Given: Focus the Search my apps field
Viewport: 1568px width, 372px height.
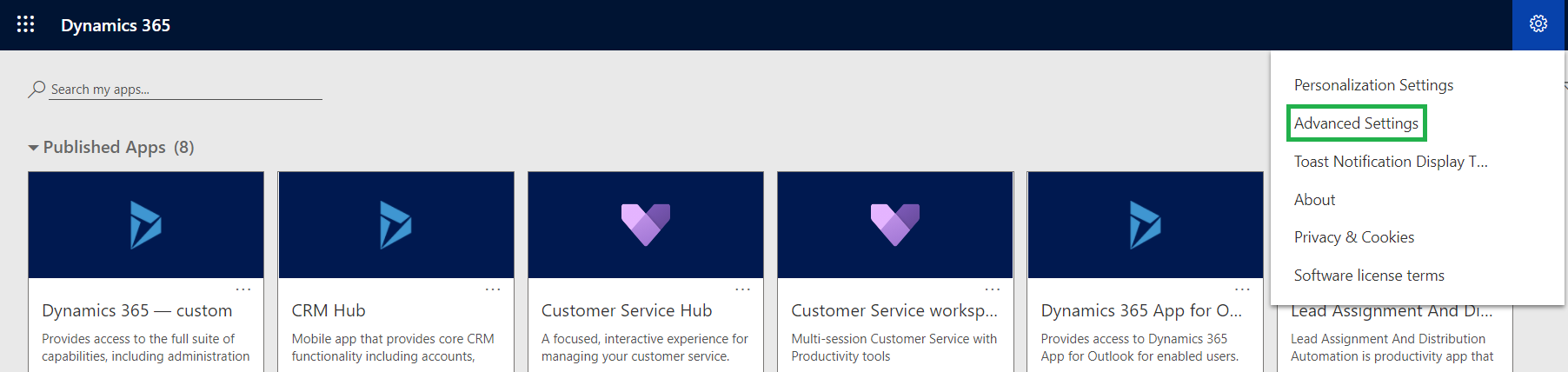Looking at the screenshot, I should click(185, 90).
